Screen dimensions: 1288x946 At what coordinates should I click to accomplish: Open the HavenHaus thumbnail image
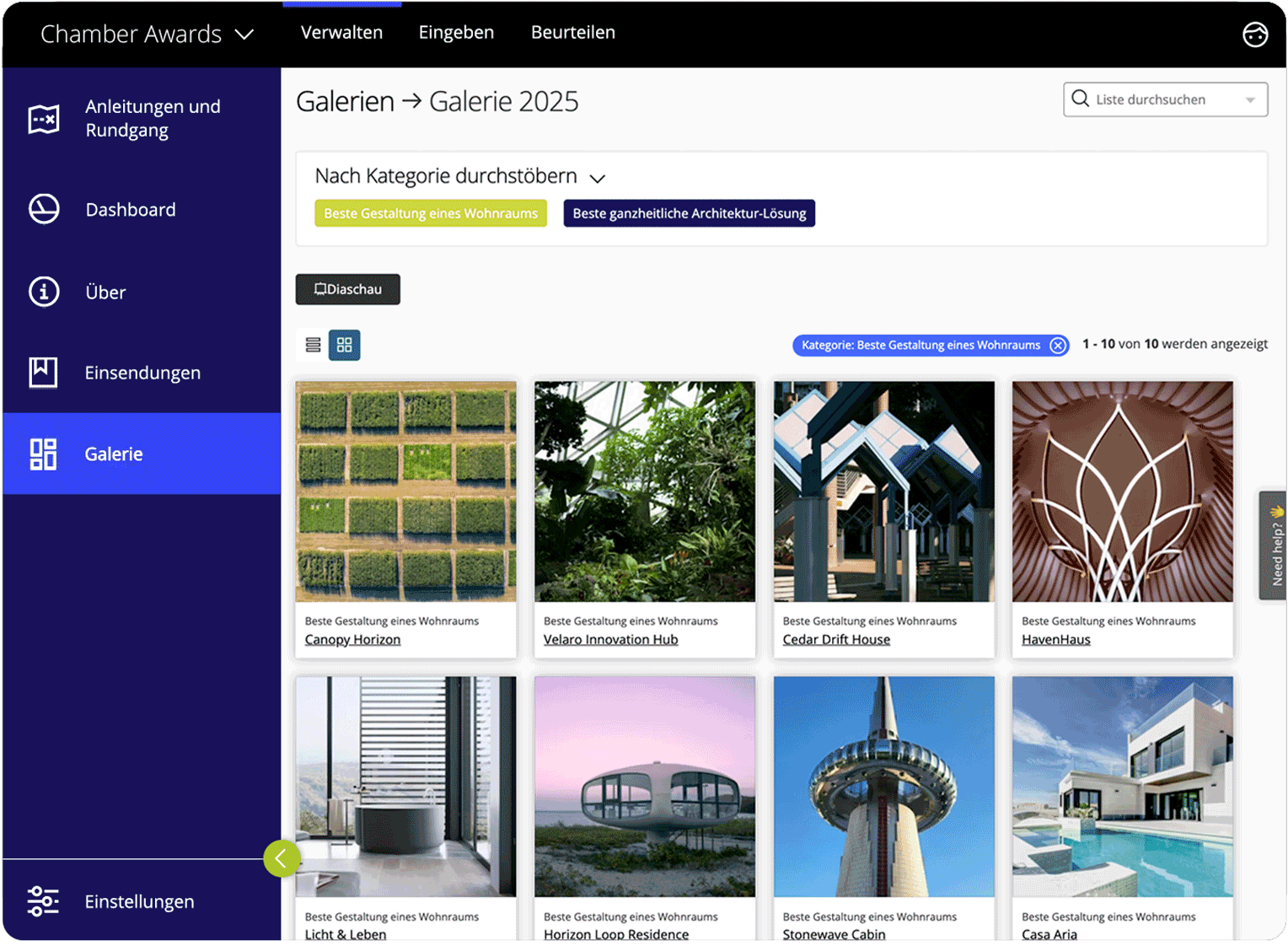point(1122,491)
